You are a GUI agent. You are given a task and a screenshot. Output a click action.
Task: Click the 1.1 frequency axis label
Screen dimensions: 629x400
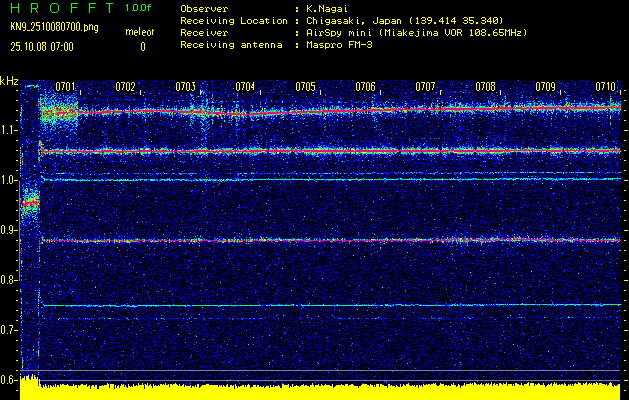tap(10, 130)
